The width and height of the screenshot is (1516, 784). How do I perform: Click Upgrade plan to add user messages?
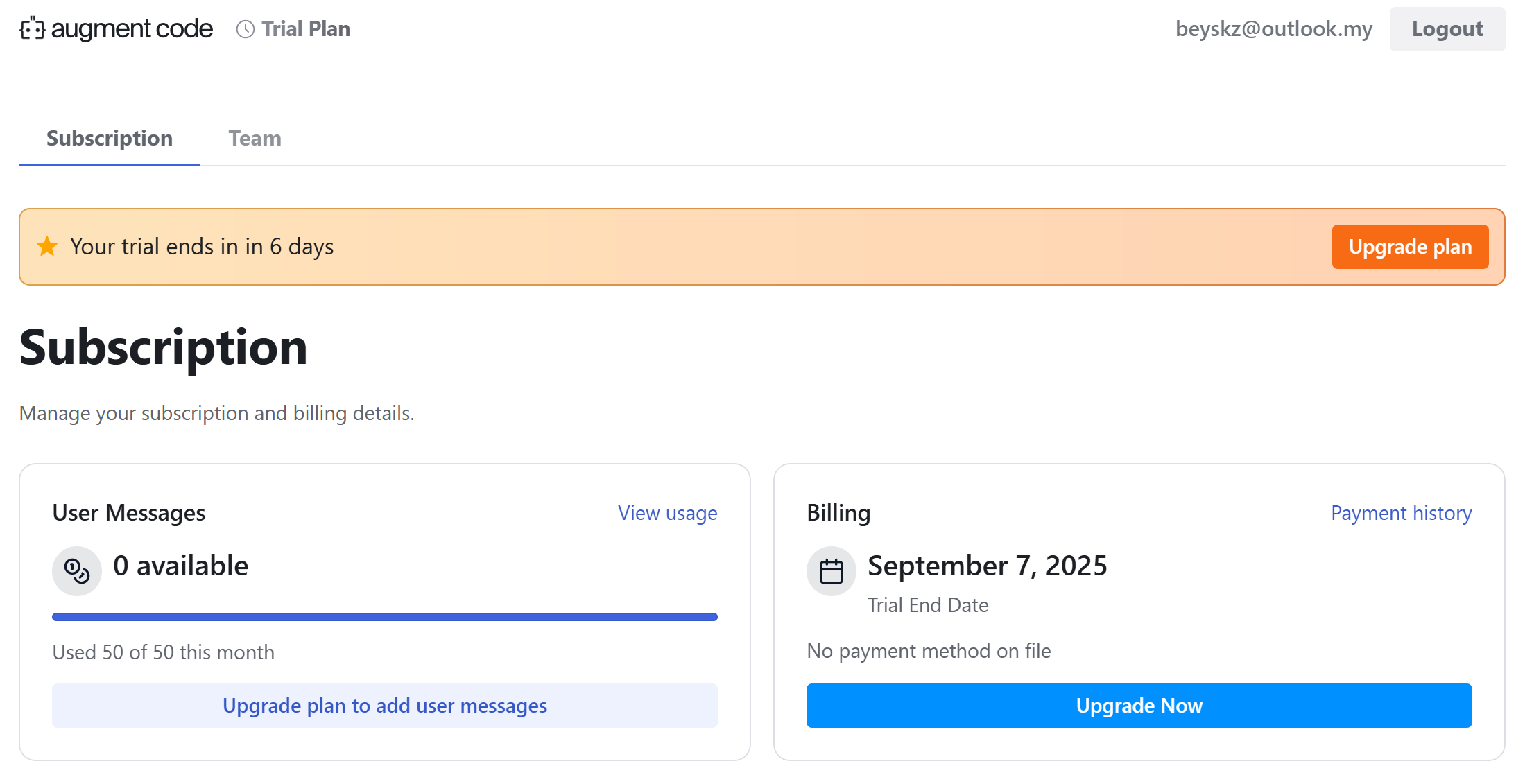[x=384, y=706]
